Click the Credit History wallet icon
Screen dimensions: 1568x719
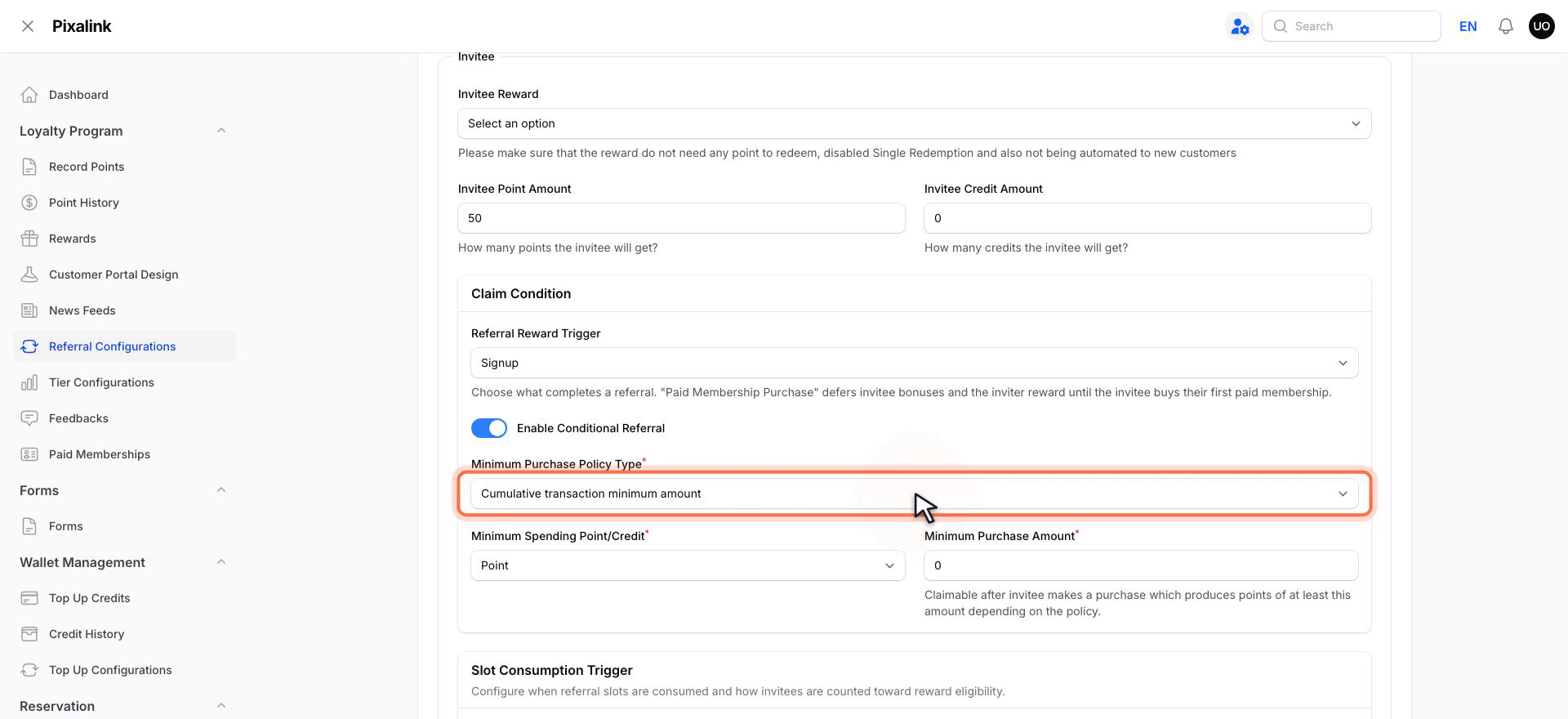29,634
